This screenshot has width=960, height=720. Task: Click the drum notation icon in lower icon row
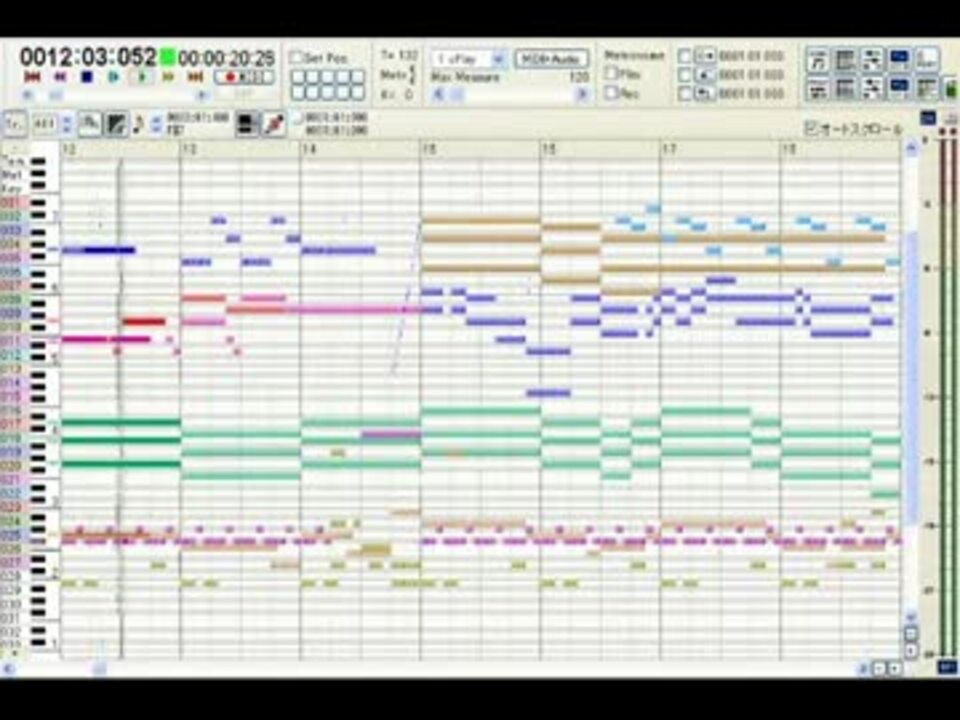[817, 89]
